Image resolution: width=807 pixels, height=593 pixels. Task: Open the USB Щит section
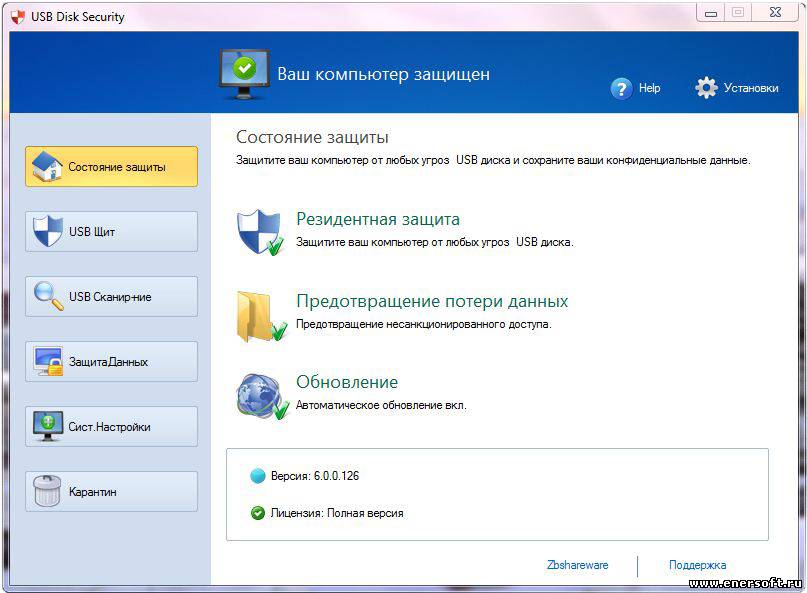(x=111, y=231)
